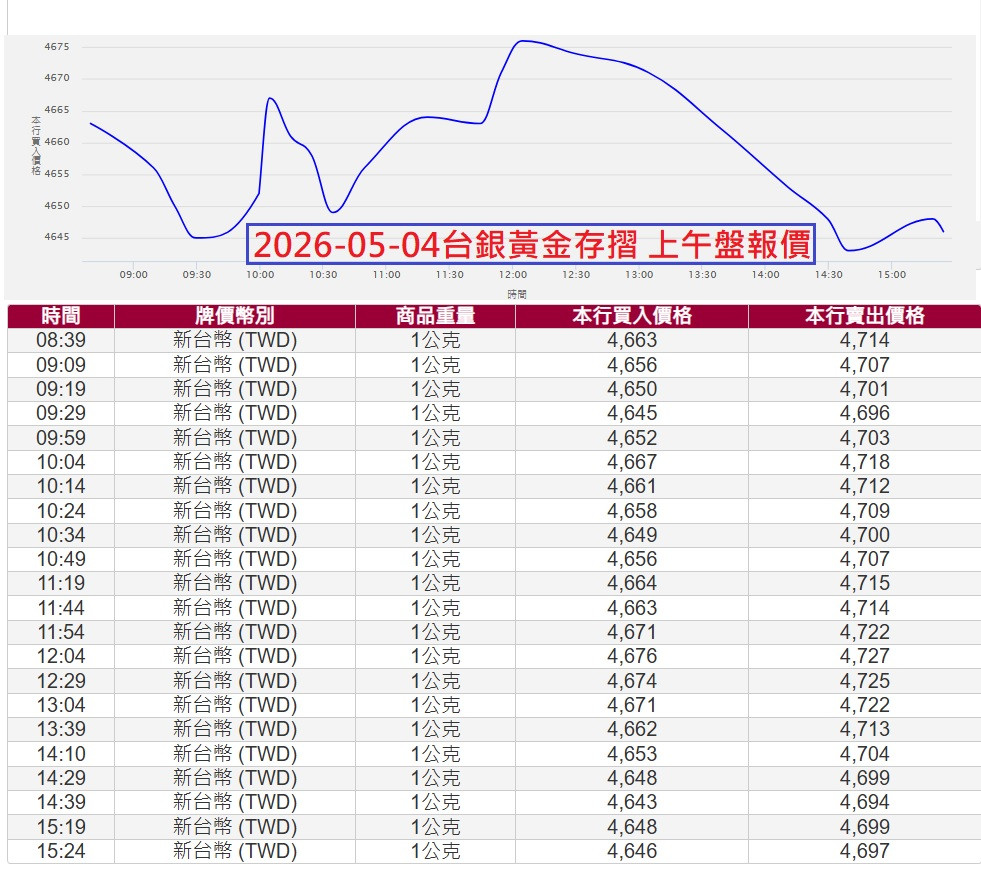
Task: Click the 商品重量 column header
Action: (x=435, y=316)
